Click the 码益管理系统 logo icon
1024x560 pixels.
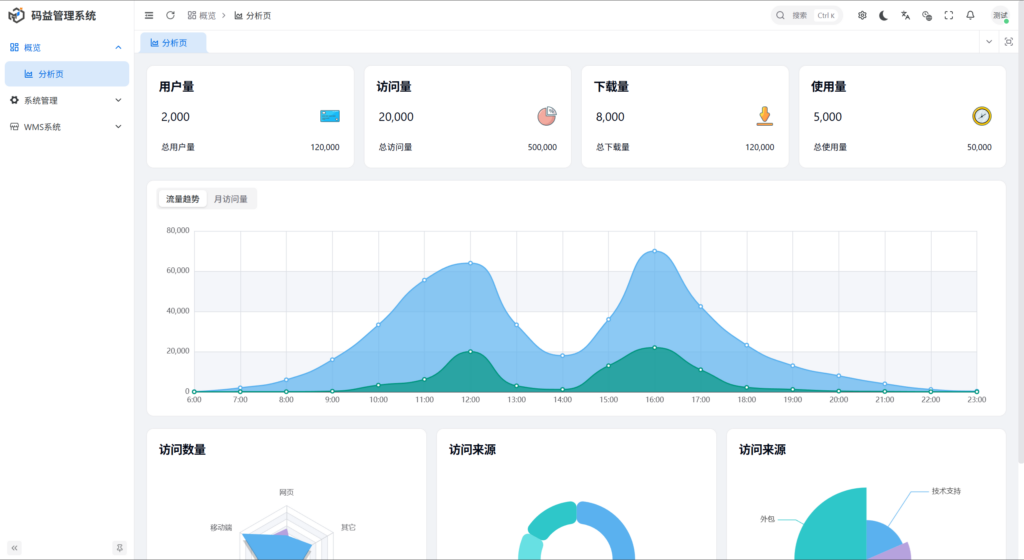pyautogui.click(x=16, y=15)
